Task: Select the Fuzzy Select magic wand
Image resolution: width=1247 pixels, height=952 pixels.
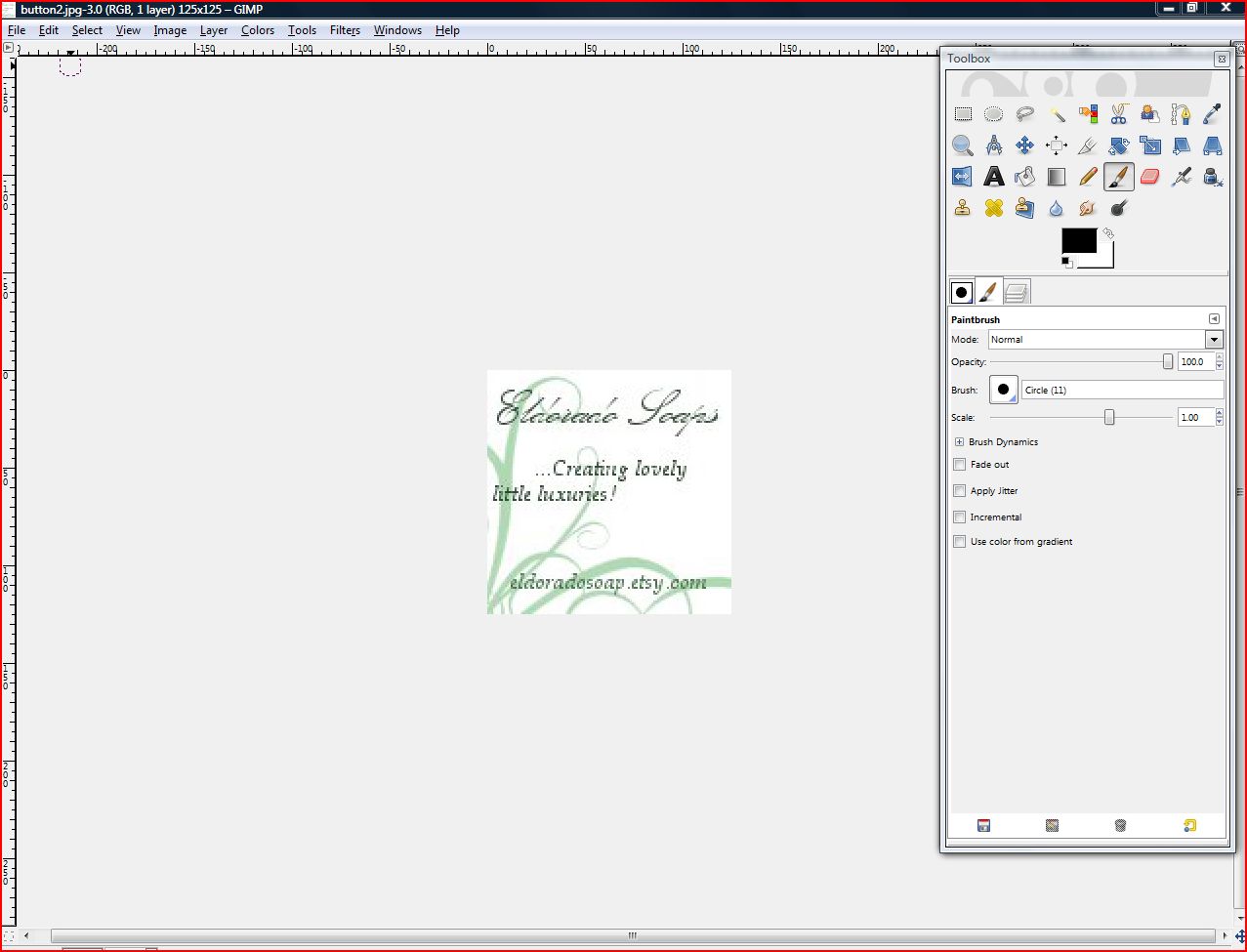Action: (x=1057, y=114)
